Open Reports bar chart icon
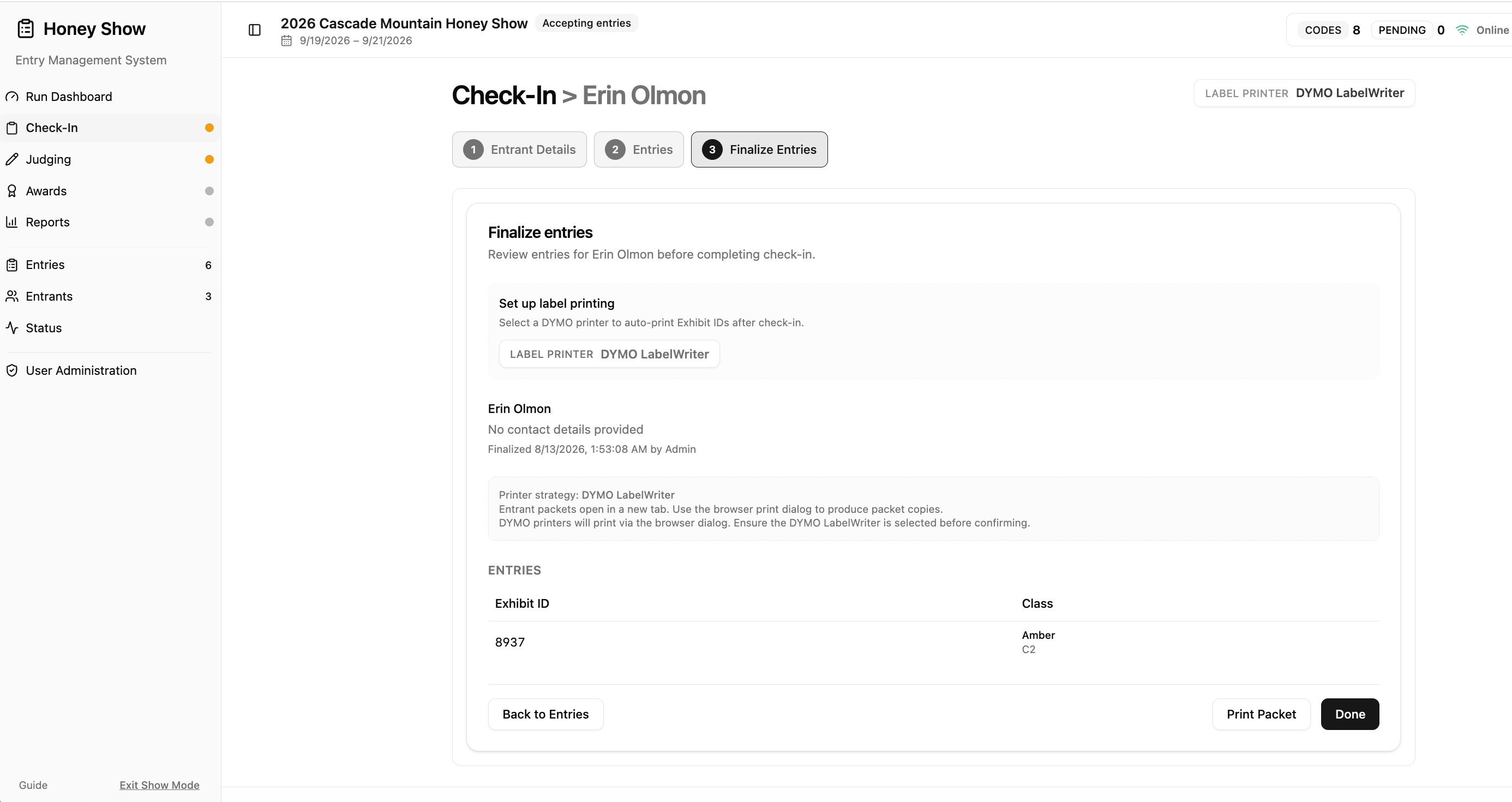This screenshot has height=802, width=1512. pos(12,222)
